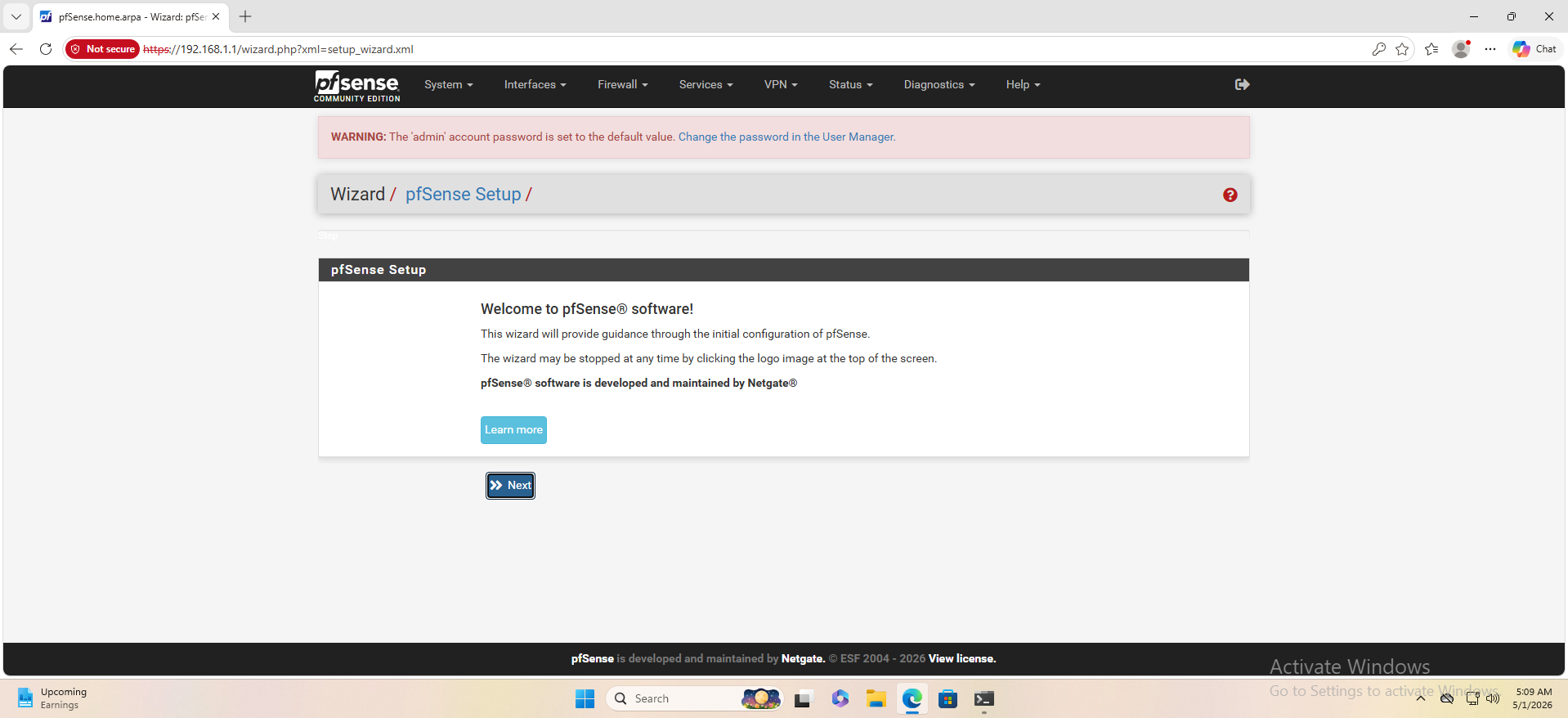Launch Copilot from the taskbar

tap(840, 698)
